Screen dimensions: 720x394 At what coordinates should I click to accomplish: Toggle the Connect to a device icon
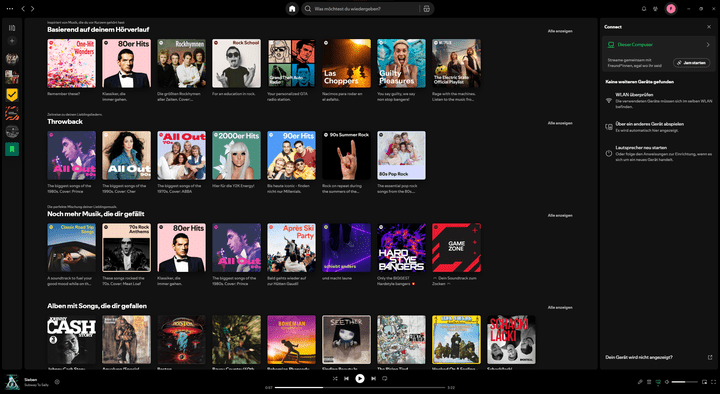coord(658,382)
